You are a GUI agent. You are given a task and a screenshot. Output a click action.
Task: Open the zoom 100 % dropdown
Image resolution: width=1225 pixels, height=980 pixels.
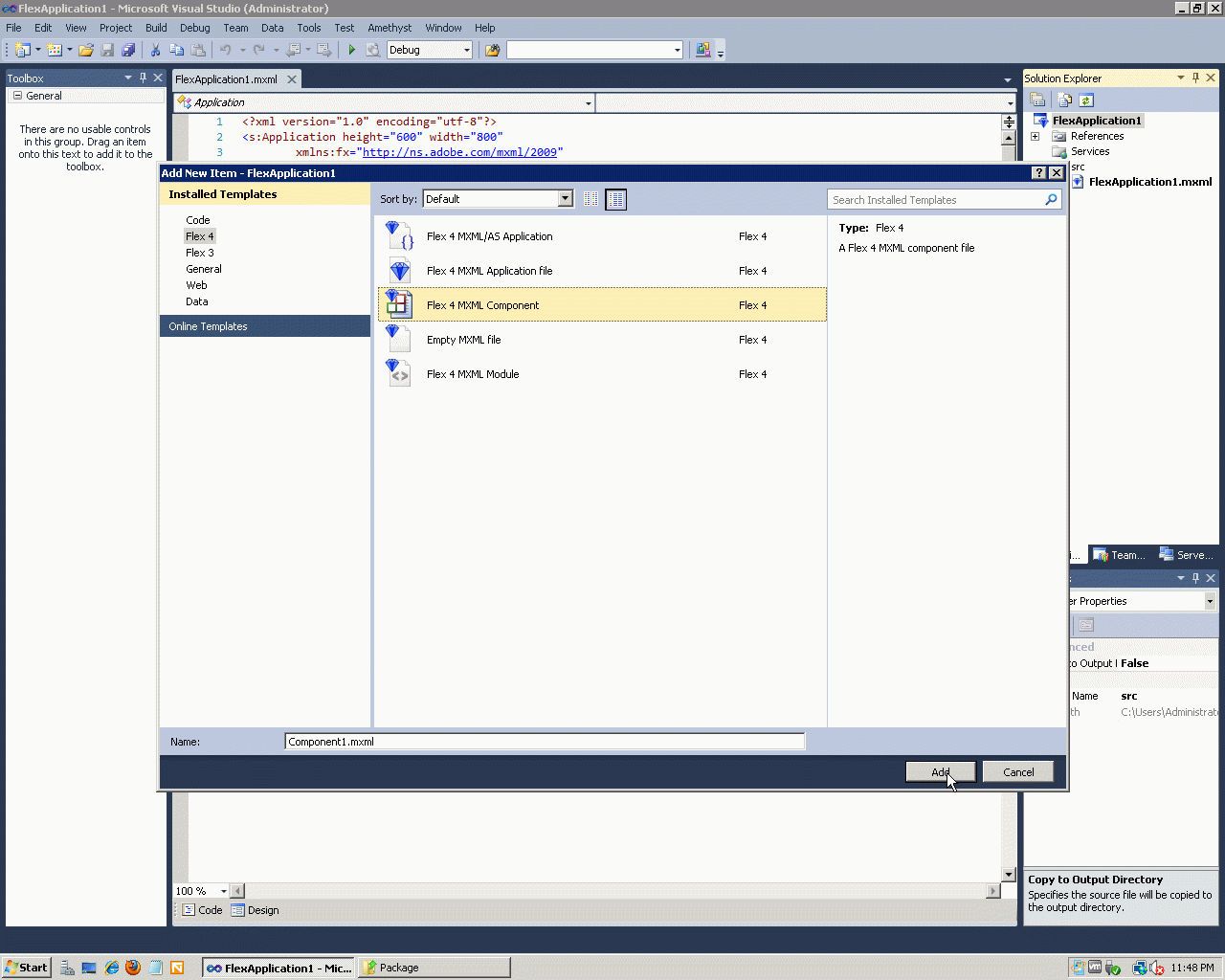224,891
